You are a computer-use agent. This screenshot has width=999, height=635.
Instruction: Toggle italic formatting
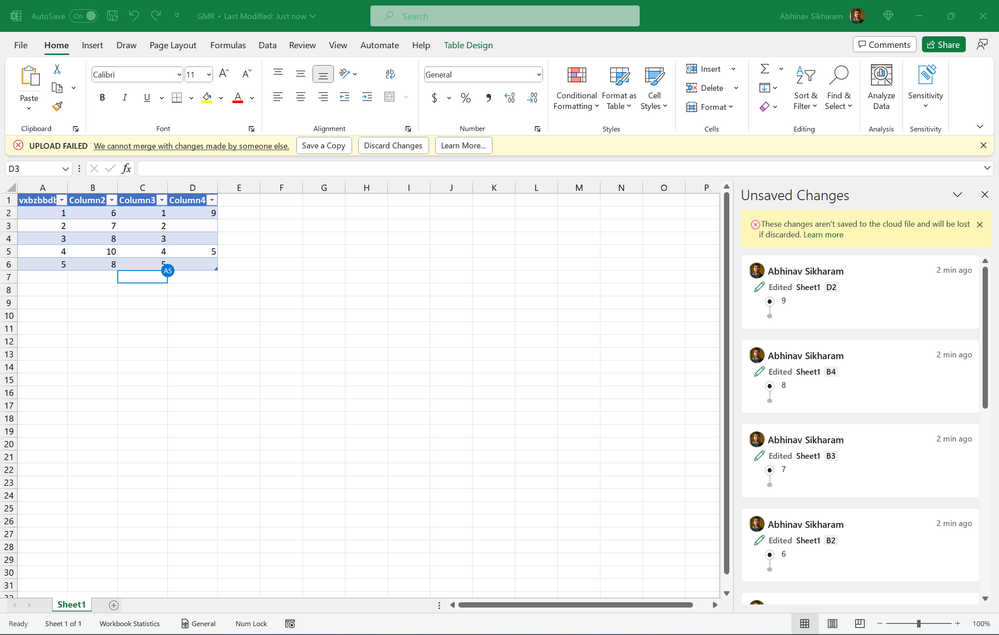tap(124, 97)
